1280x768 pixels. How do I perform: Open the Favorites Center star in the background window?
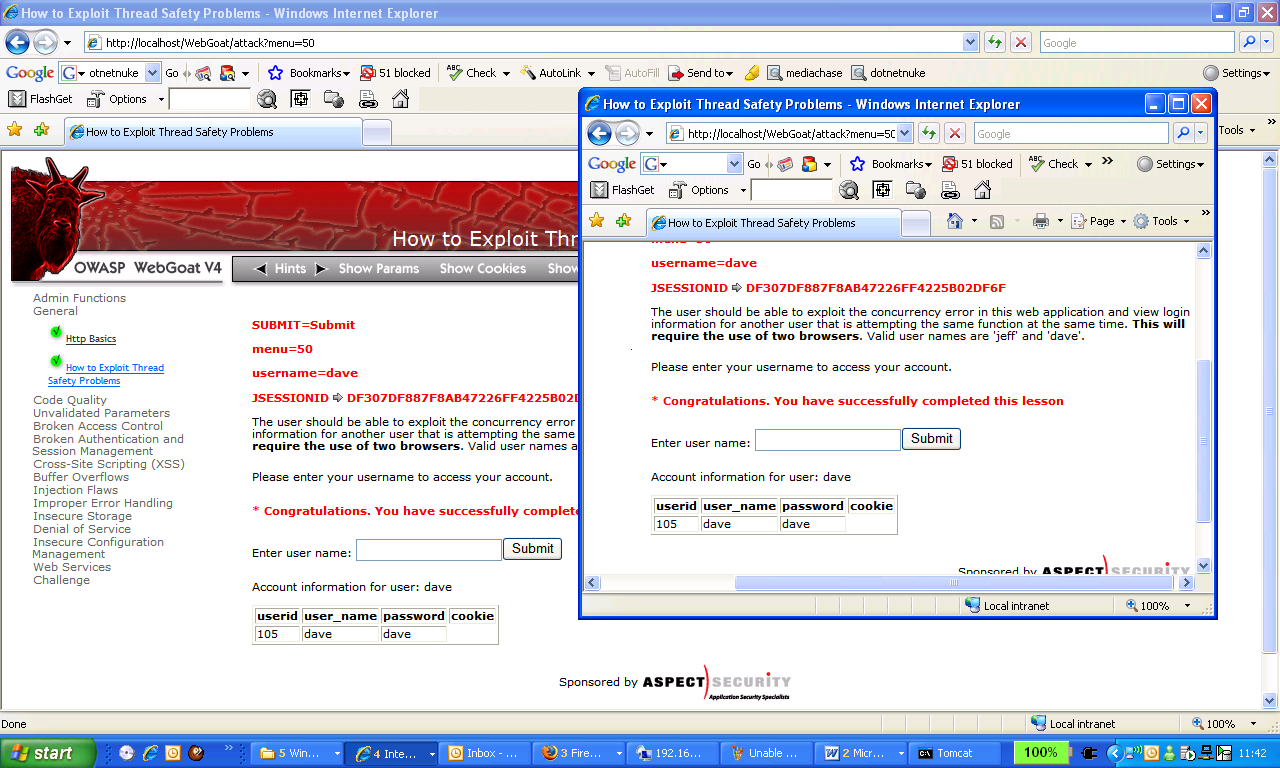(x=15, y=130)
